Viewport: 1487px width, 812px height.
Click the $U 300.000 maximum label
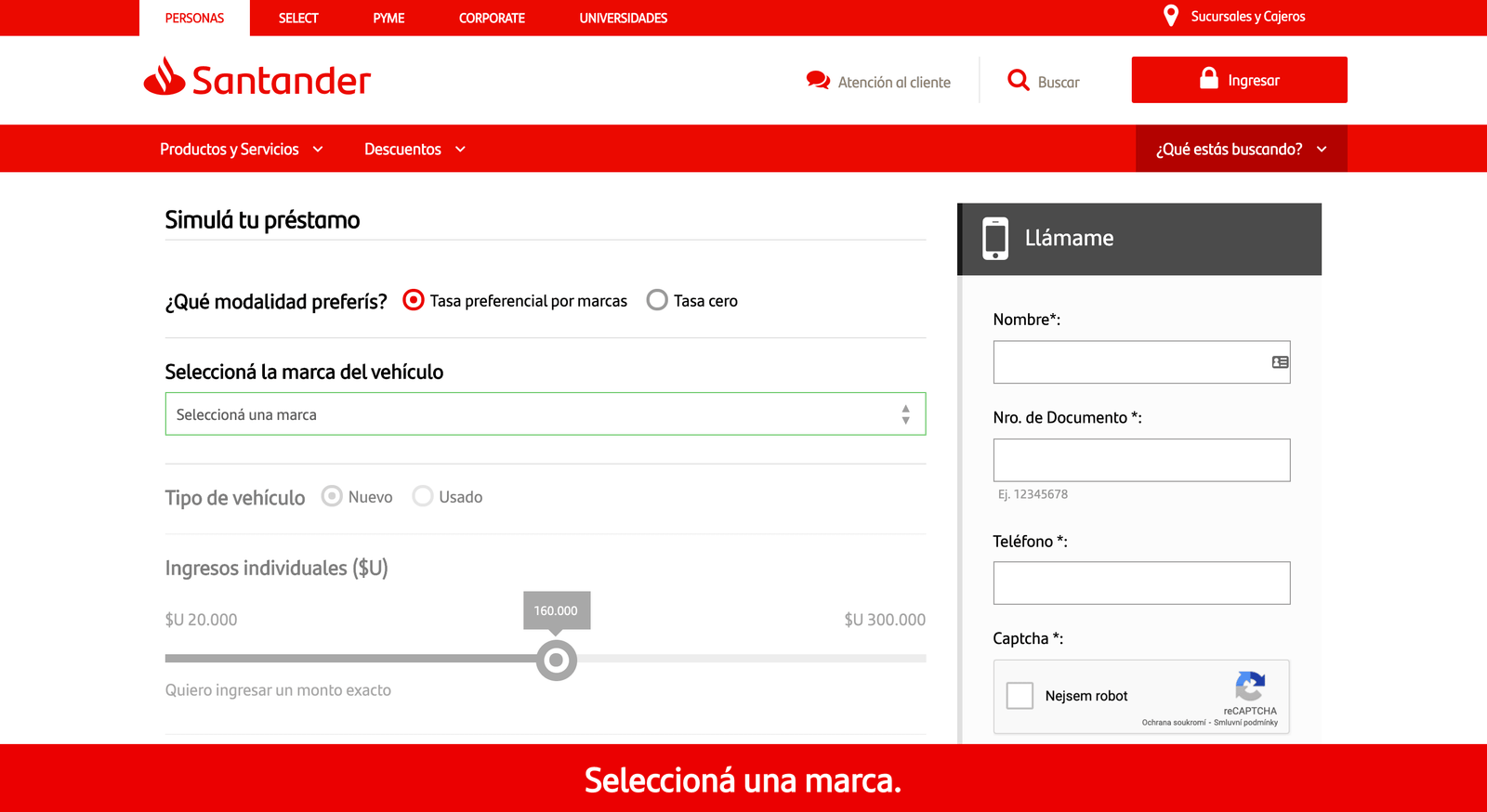[x=885, y=620]
